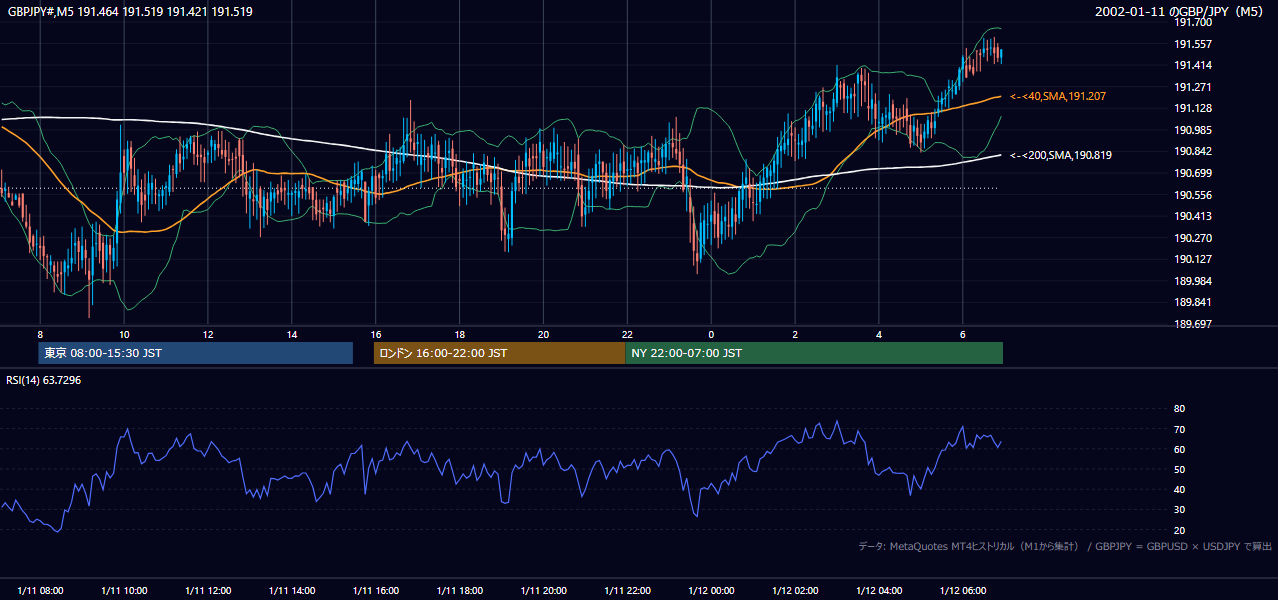This screenshot has height=600, width=1278.
Task: Click price axis label 190.127
Action: pos(1193,259)
